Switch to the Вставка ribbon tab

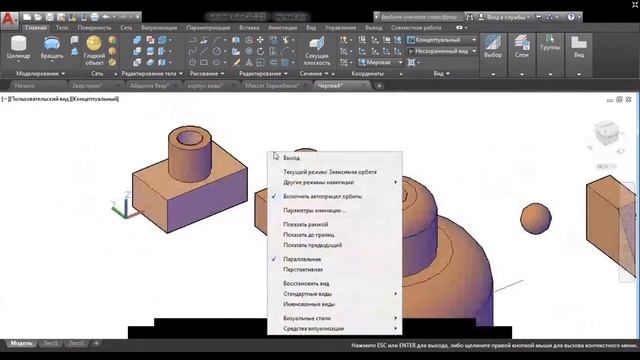[x=249, y=28]
